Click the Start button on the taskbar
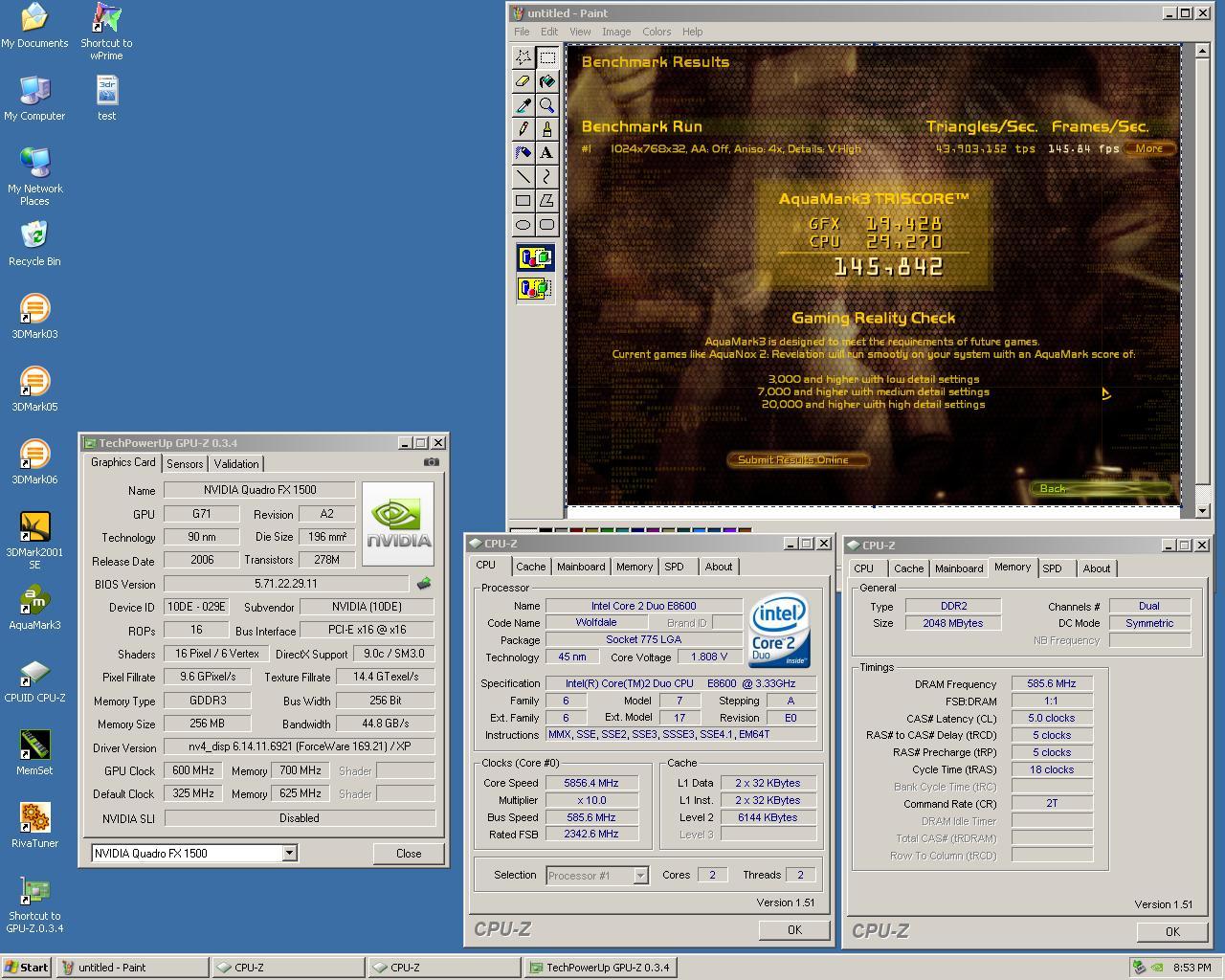 27,967
